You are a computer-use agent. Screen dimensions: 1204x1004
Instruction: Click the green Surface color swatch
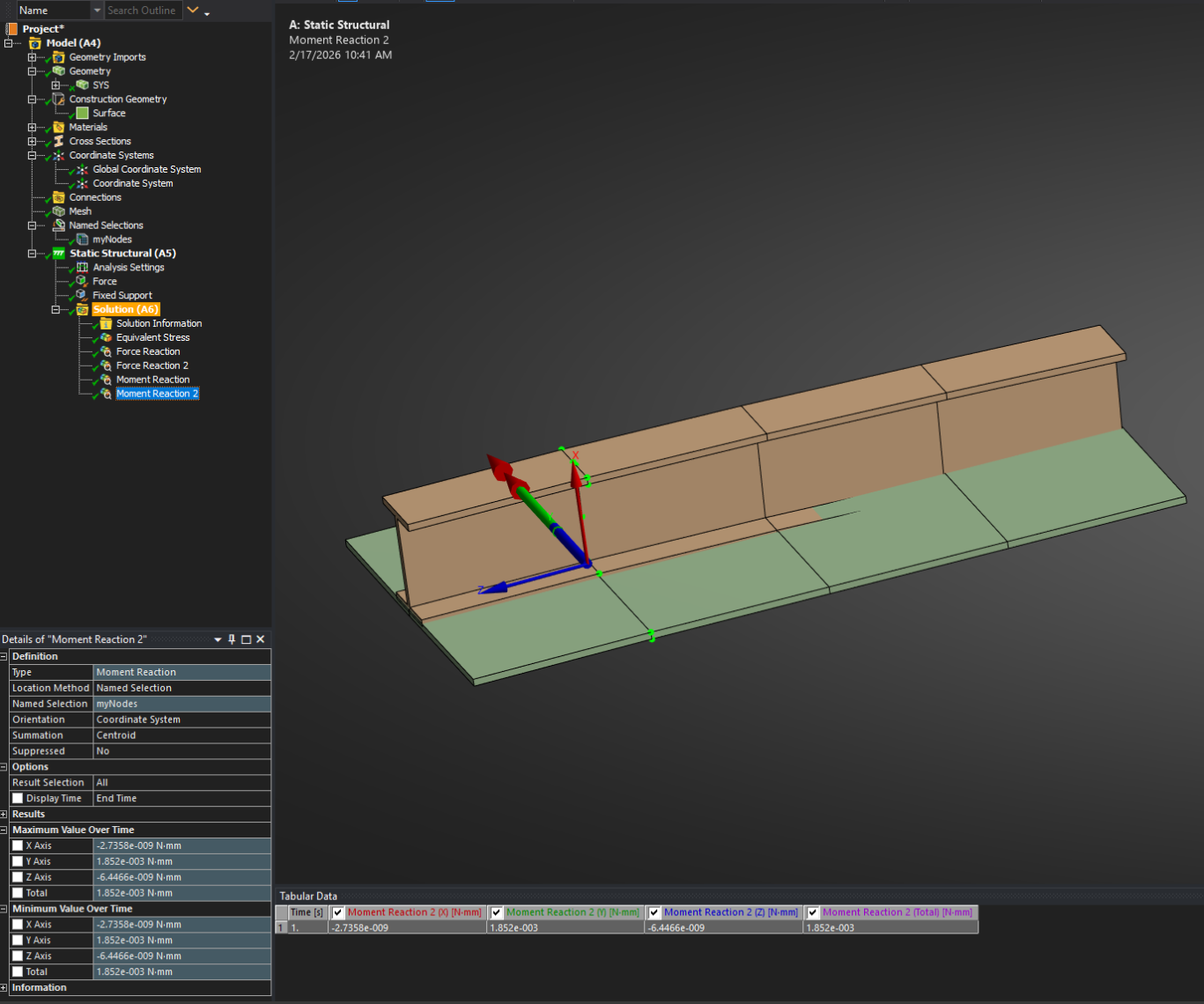[82, 113]
